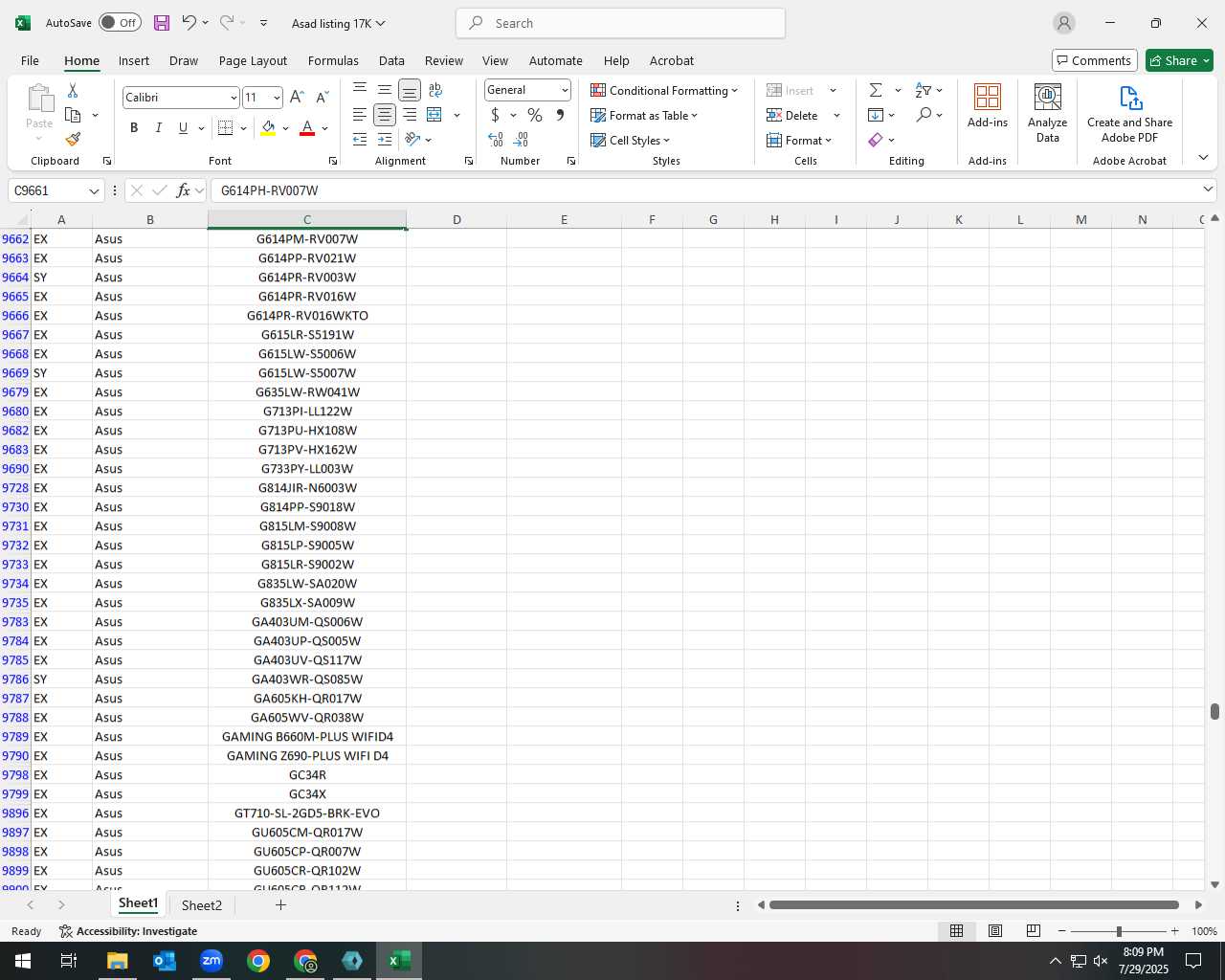
Task: Click the Clear eraser icon
Action: coord(876,140)
